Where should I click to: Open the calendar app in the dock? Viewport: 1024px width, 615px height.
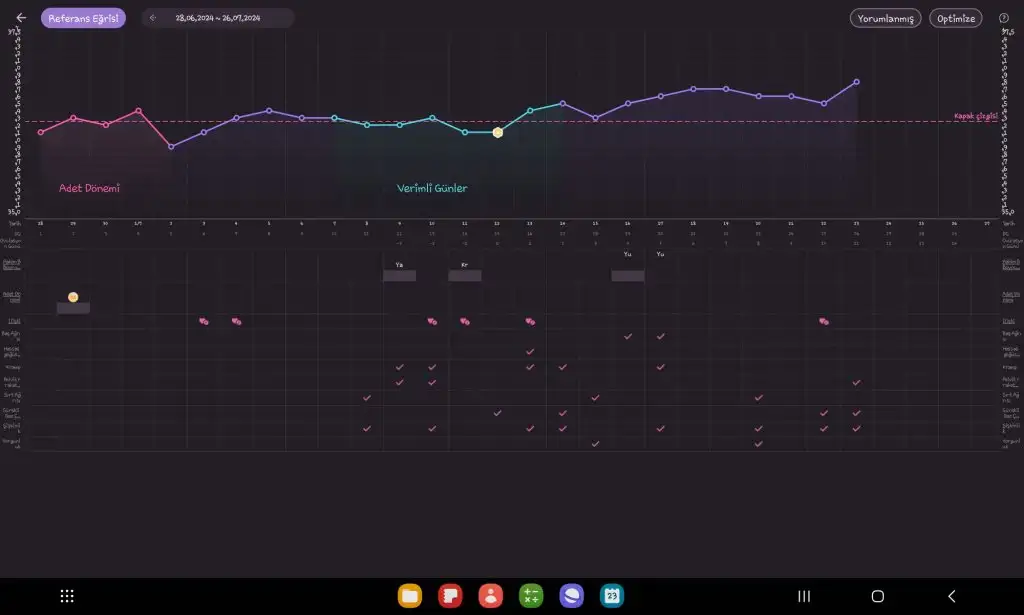click(611, 596)
